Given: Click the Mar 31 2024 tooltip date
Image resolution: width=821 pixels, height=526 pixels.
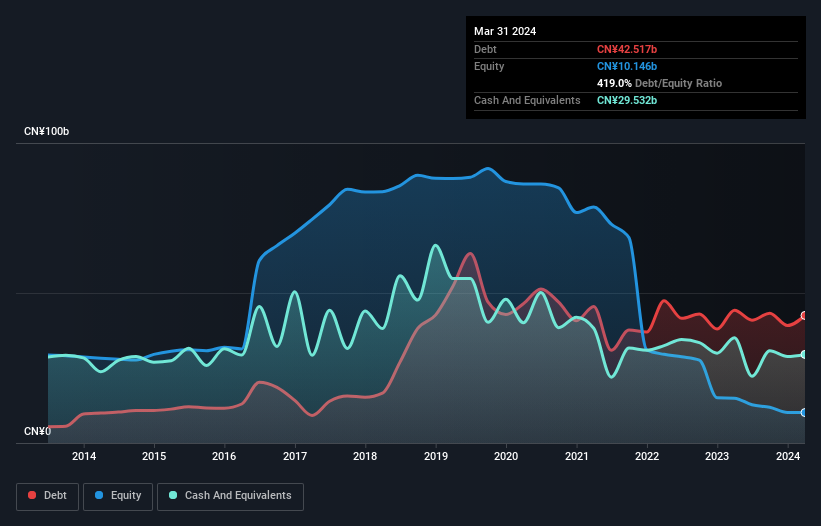Looking at the screenshot, I should coord(505,31).
